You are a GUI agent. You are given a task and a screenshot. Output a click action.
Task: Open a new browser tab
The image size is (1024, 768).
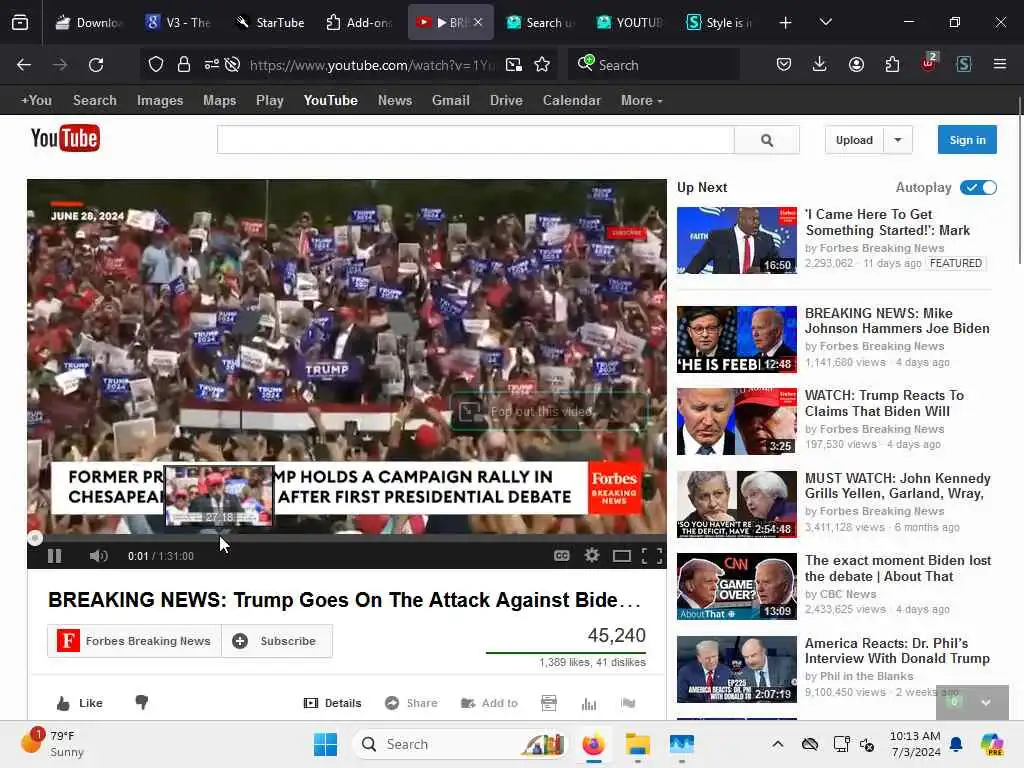(786, 23)
